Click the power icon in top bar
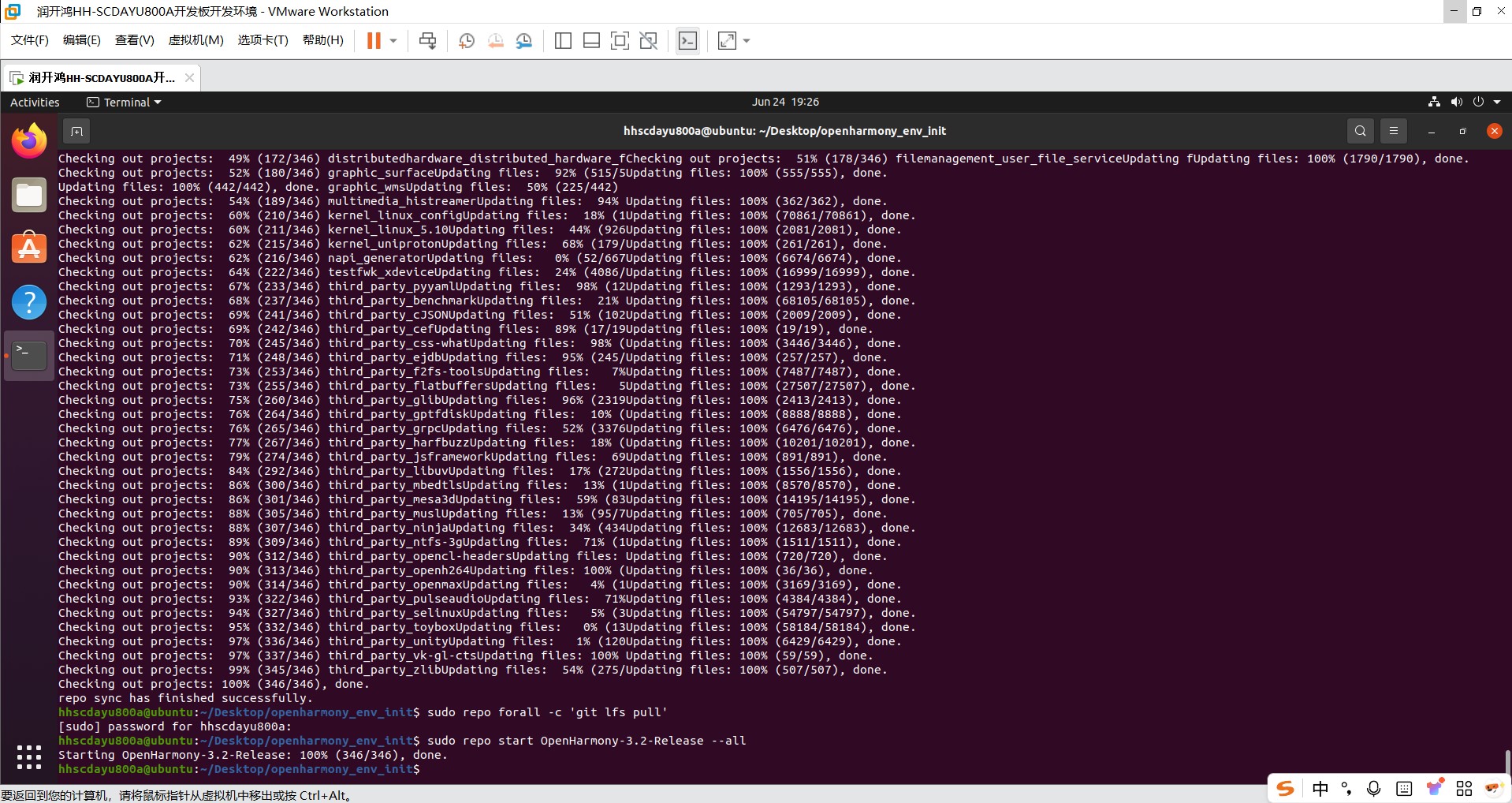The width and height of the screenshot is (1512, 803). tap(1478, 102)
